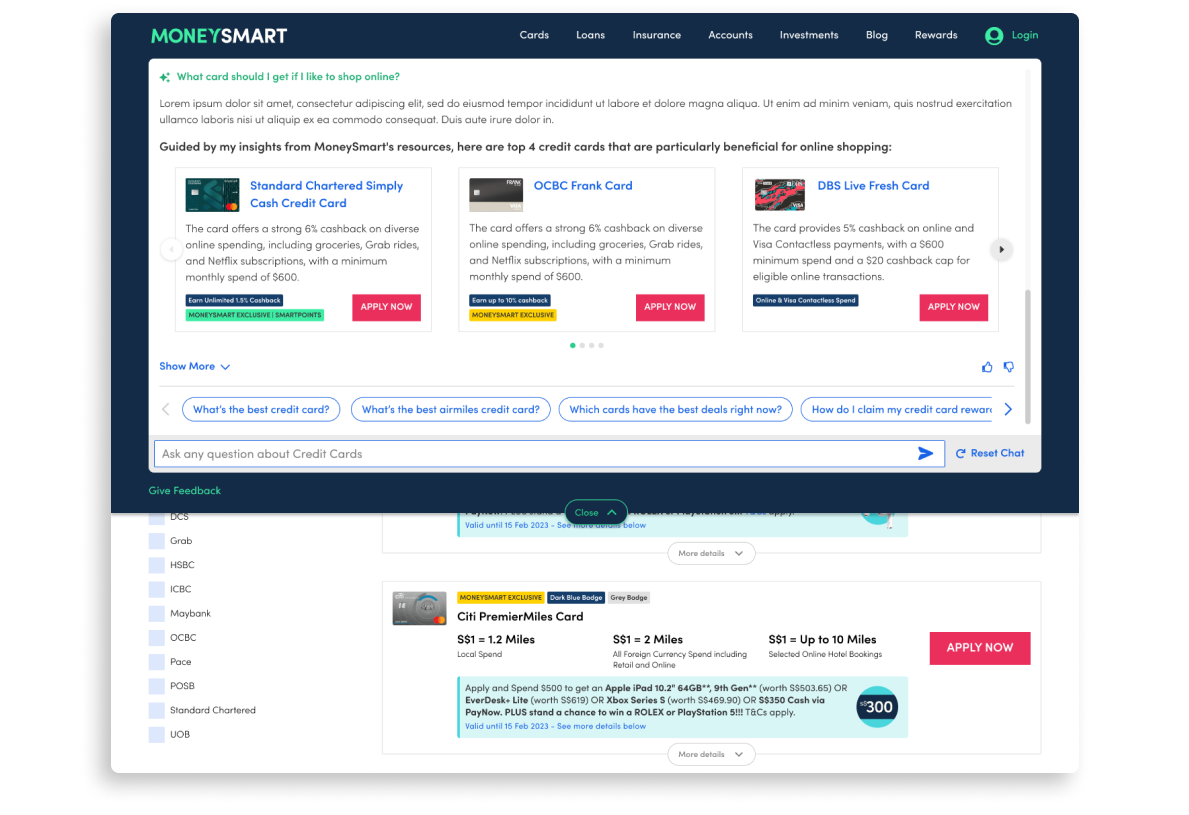Ask "What's the best credit card?"

tap(261, 409)
